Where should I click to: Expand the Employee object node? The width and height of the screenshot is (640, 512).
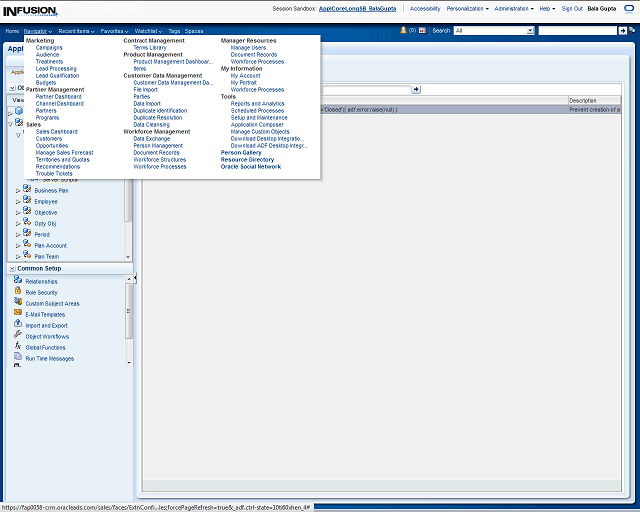click(18, 201)
